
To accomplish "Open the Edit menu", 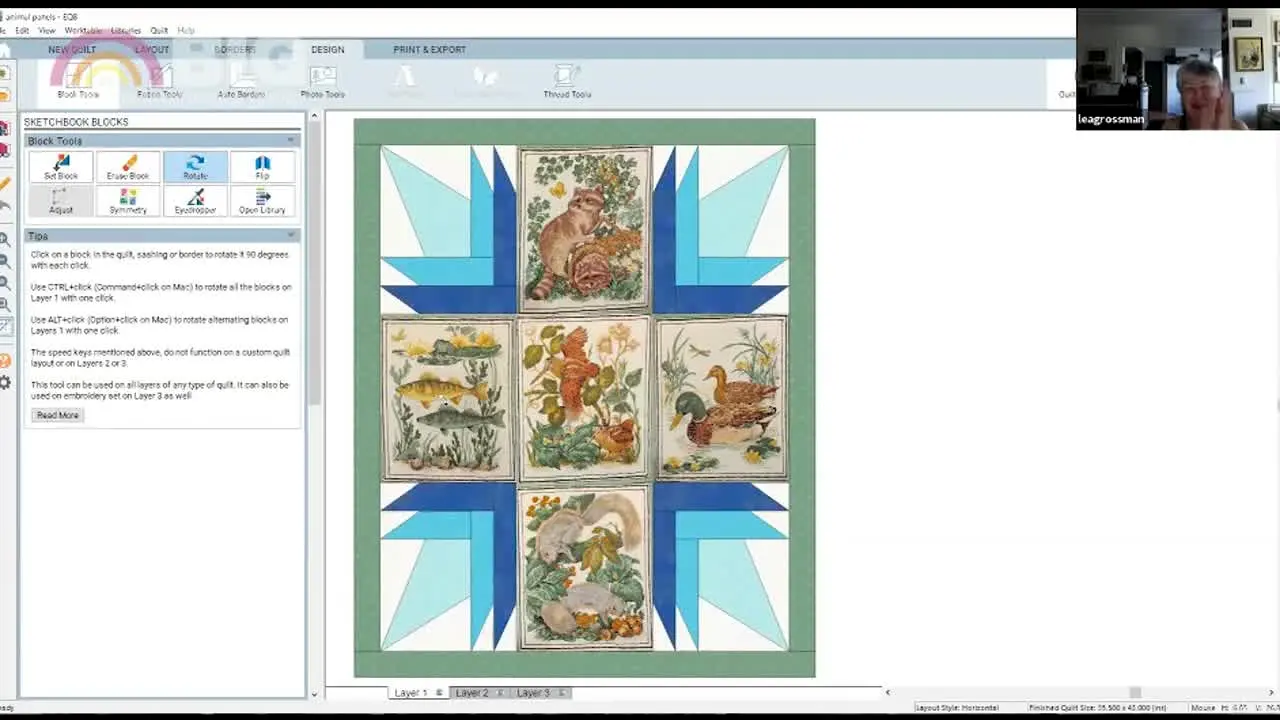I will [22, 31].
